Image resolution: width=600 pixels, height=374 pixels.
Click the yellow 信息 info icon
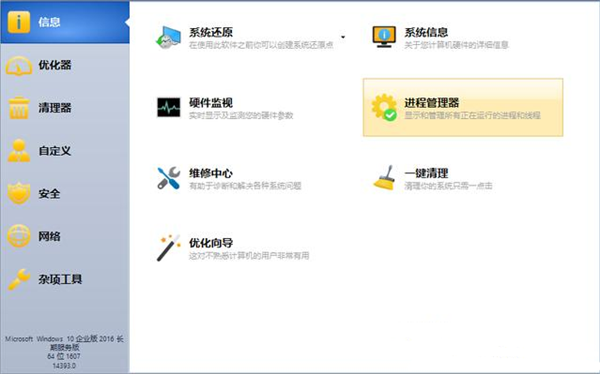(x=18, y=22)
